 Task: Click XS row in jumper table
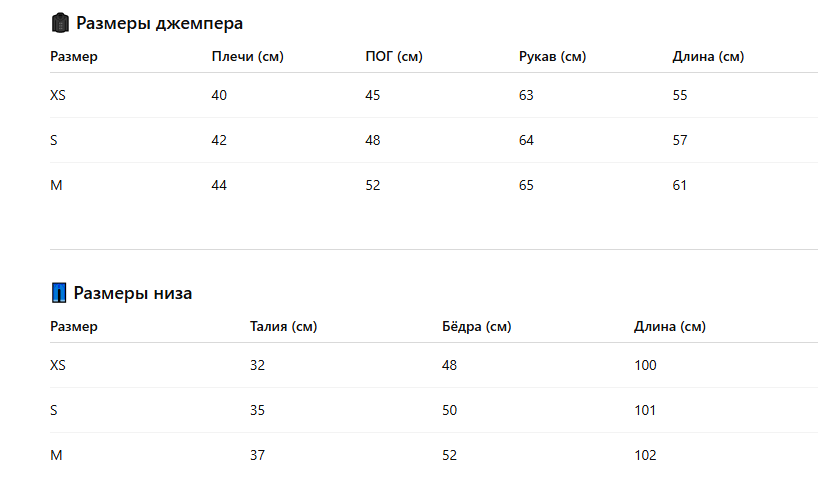[x=57, y=95]
